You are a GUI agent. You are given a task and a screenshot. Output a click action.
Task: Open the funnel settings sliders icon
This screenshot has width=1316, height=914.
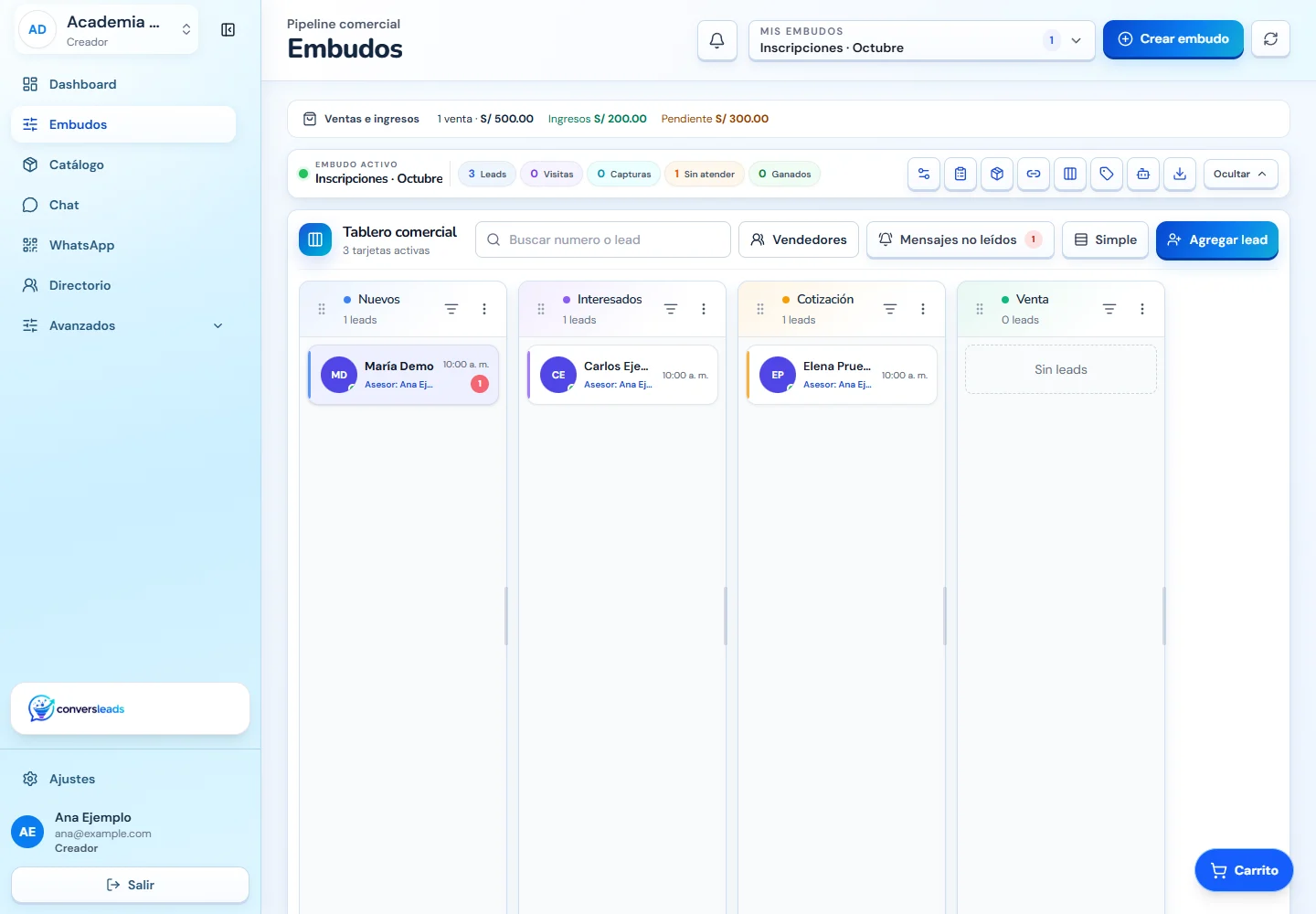coord(924,174)
